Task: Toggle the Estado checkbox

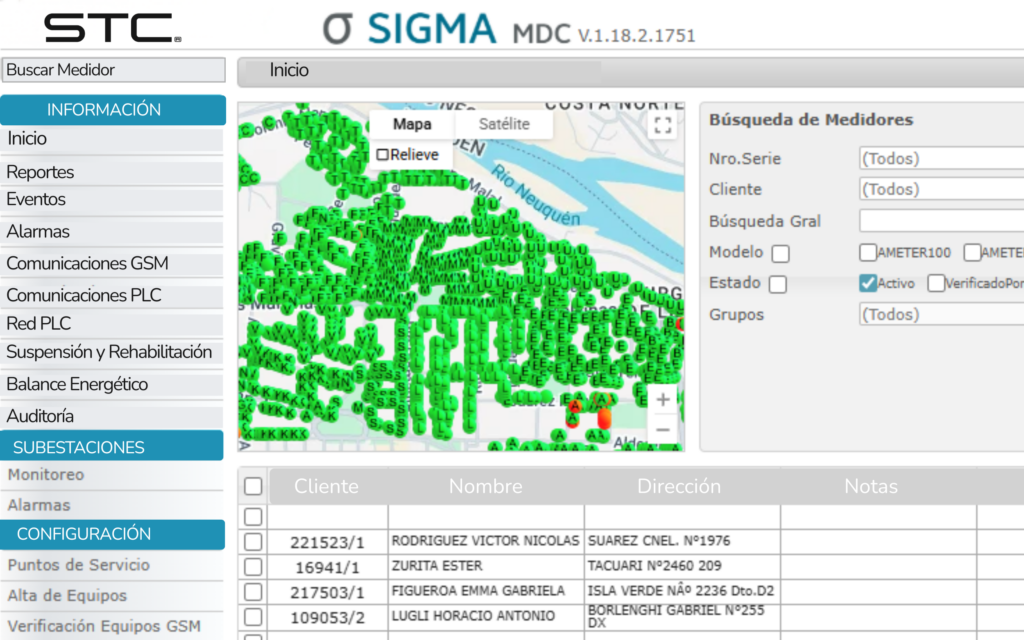Action: (x=778, y=284)
